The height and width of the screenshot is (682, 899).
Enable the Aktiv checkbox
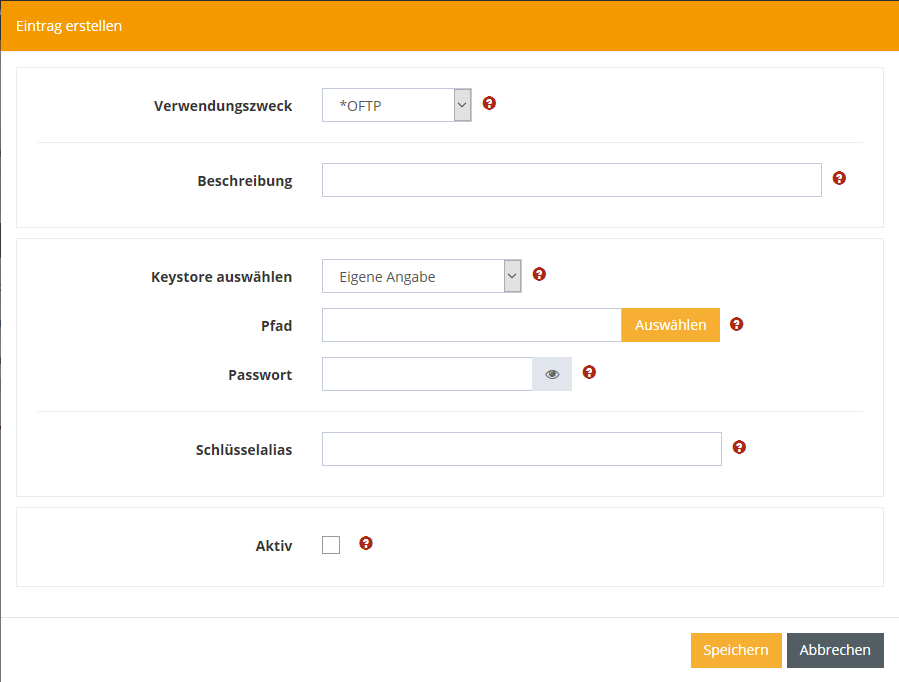pos(331,545)
